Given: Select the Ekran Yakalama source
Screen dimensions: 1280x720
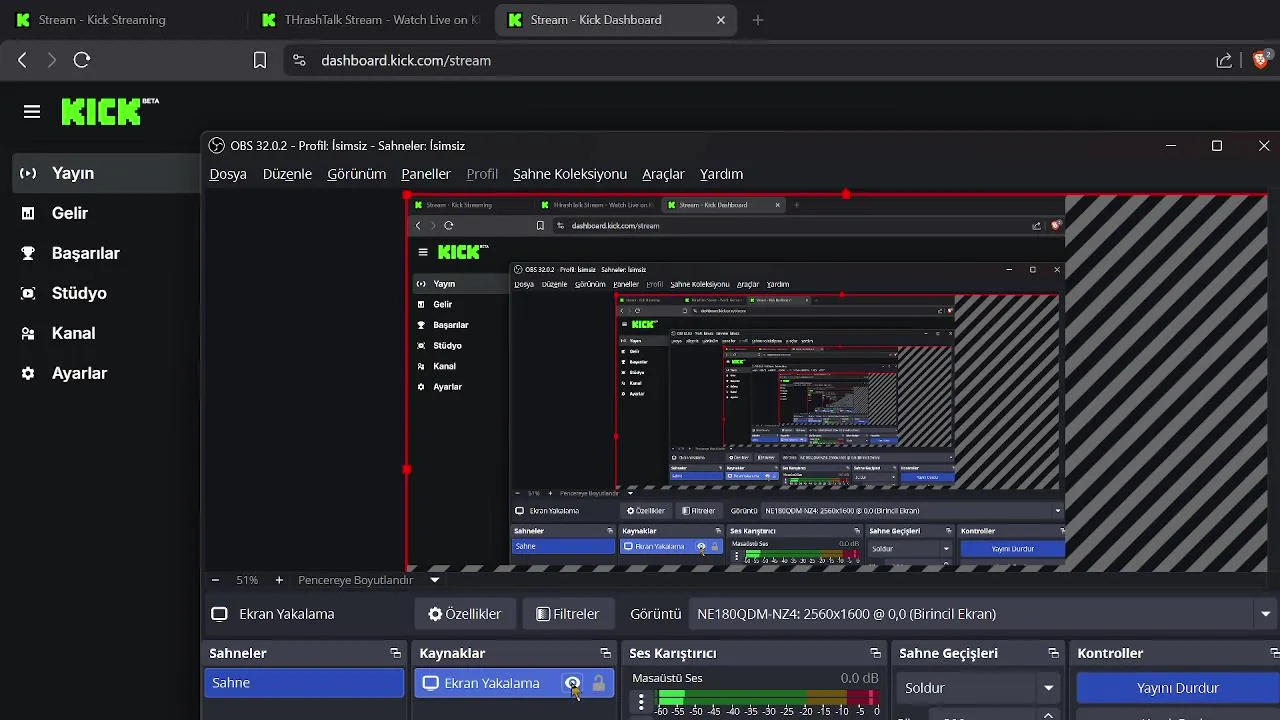Looking at the screenshot, I should tap(514, 683).
